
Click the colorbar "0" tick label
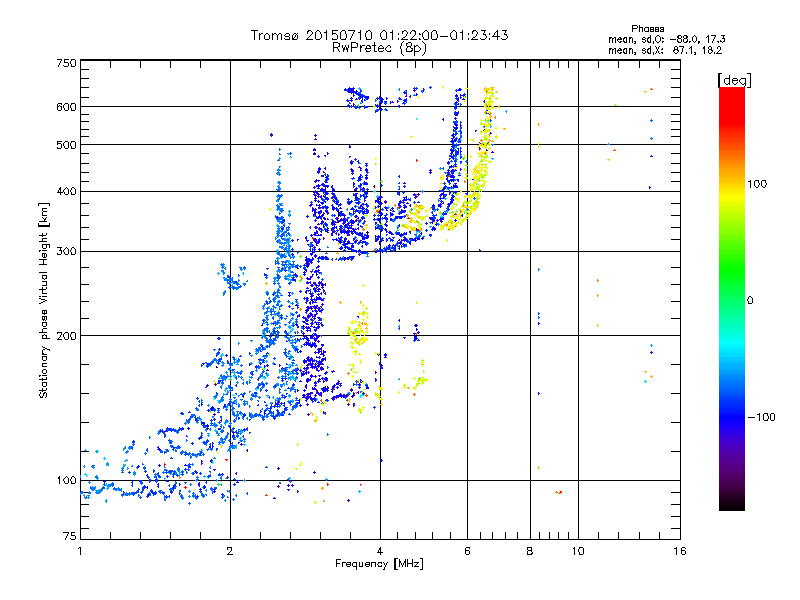click(750, 300)
